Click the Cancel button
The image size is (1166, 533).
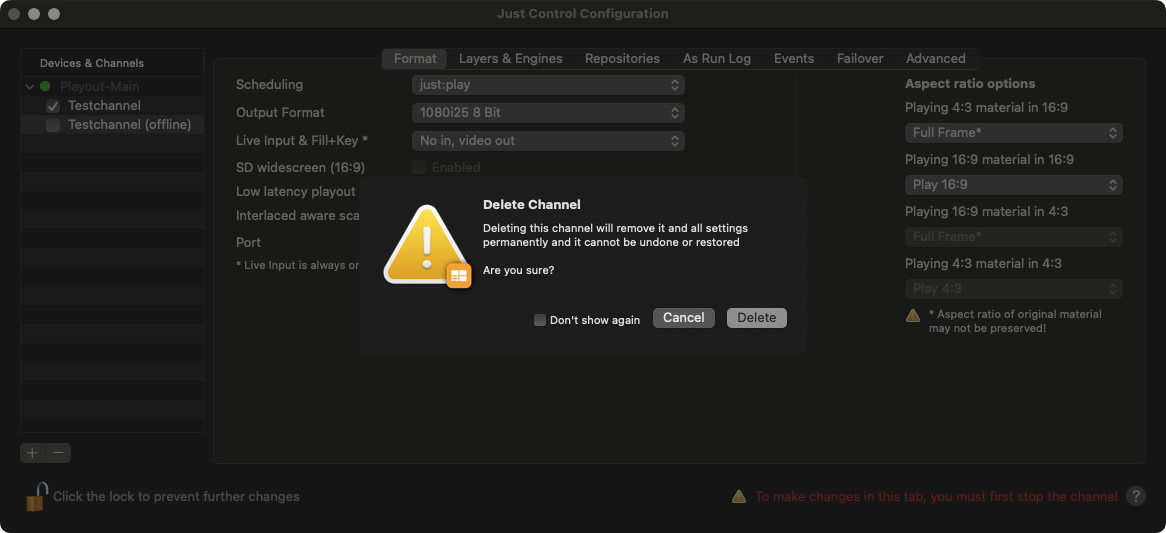point(683,318)
